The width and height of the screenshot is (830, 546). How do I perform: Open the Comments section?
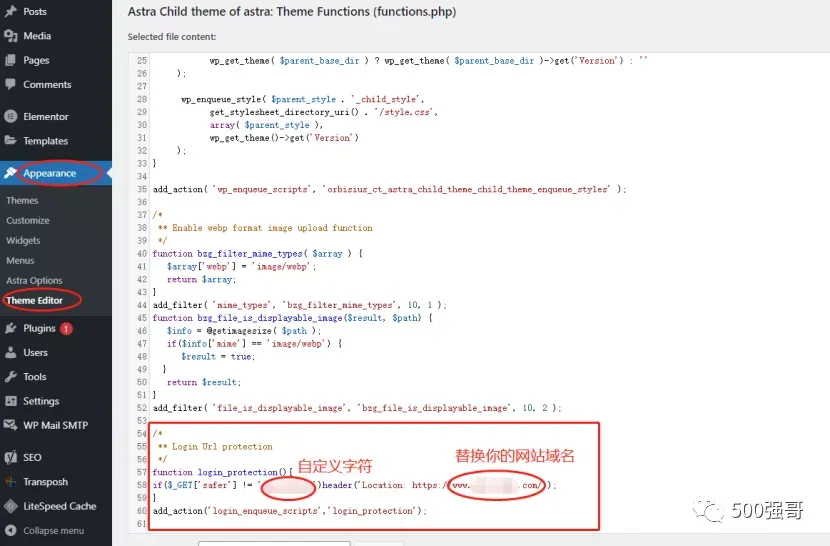(x=47, y=84)
